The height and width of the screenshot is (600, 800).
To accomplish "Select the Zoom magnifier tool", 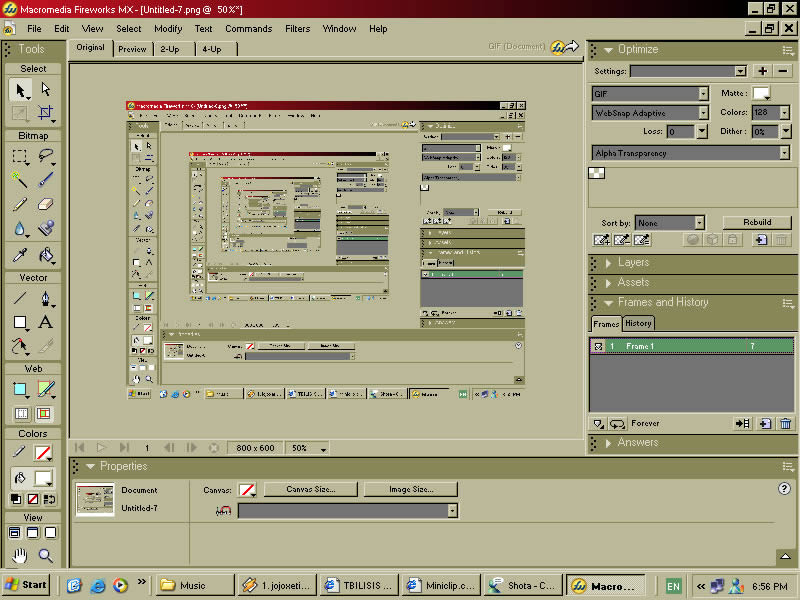I will 45,554.
